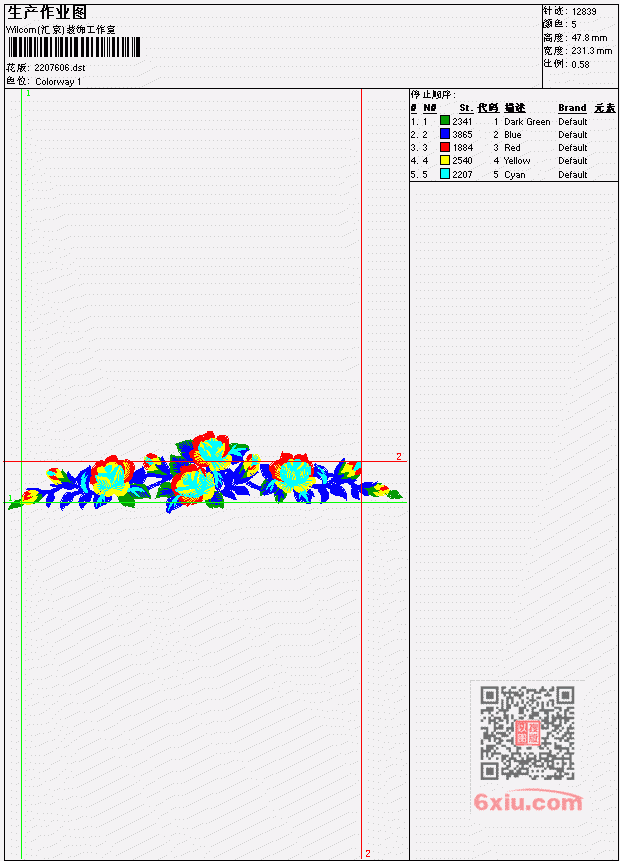Click the Red description text
This screenshot has width=620, height=861.
[512, 148]
